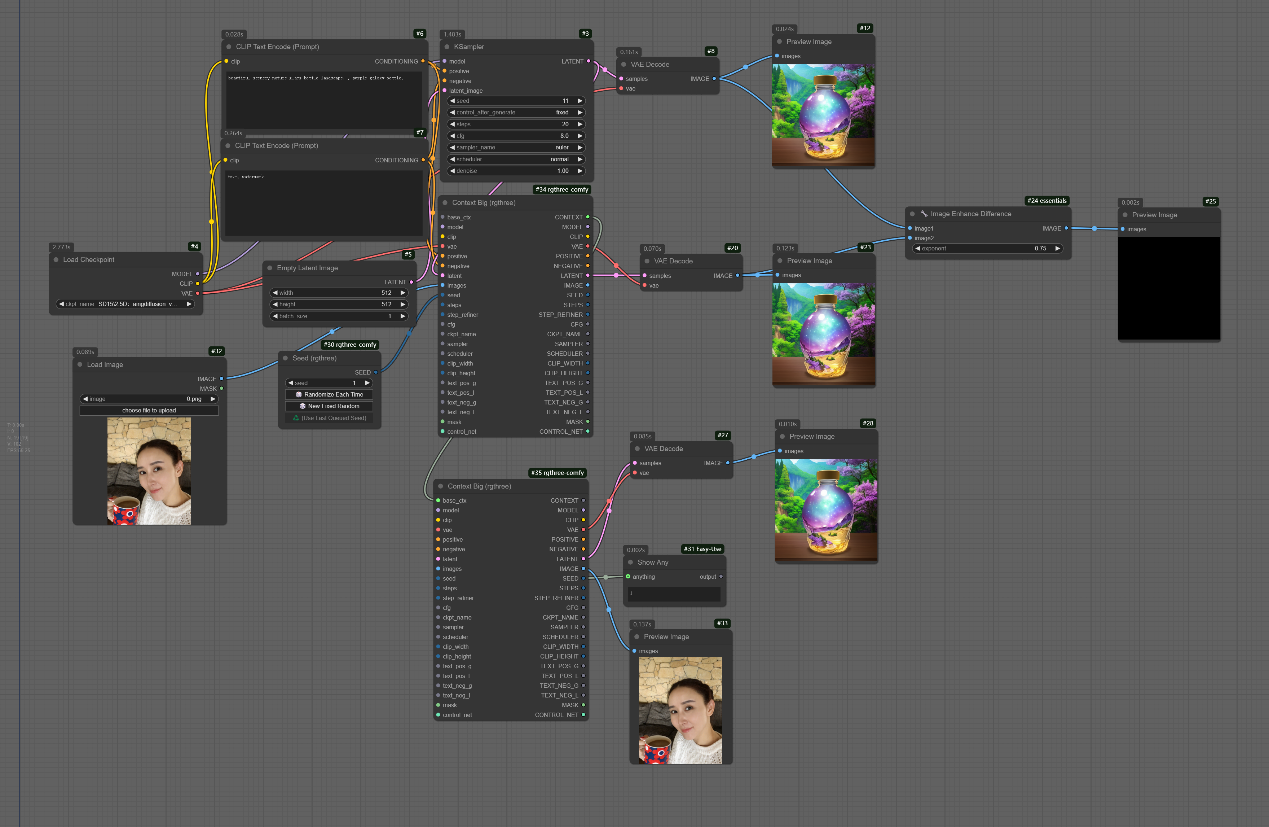This screenshot has height=827, width=1269.
Task: Open the image file dropdown in Load Image
Action: (x=148, y=399)
